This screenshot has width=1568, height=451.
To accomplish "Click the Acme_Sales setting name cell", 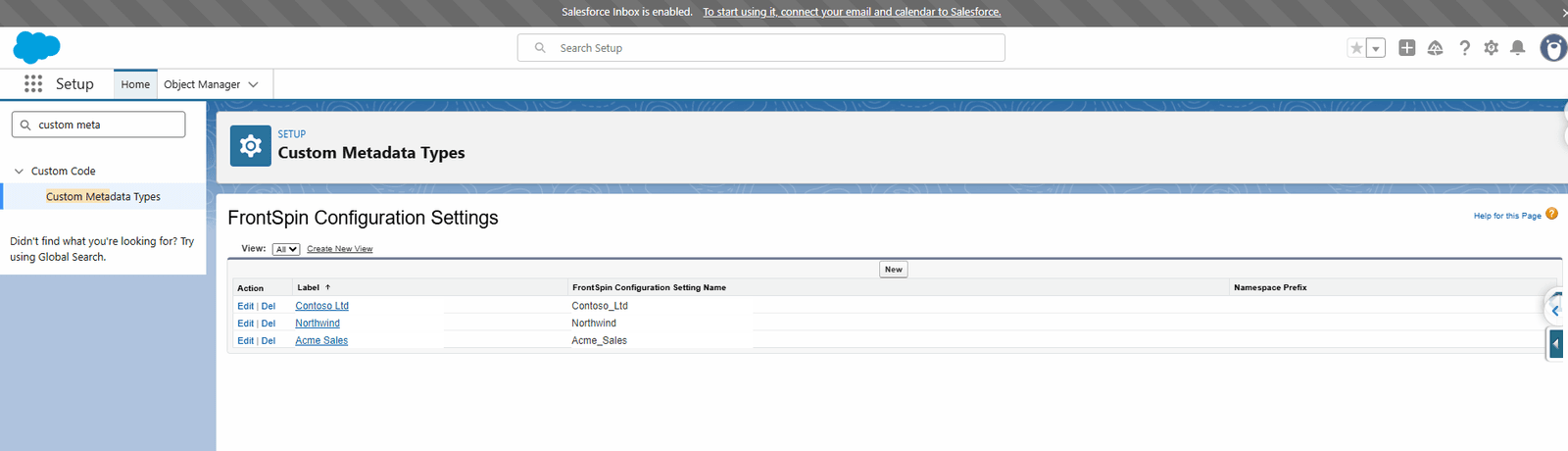I will click(x=599, y=341).
